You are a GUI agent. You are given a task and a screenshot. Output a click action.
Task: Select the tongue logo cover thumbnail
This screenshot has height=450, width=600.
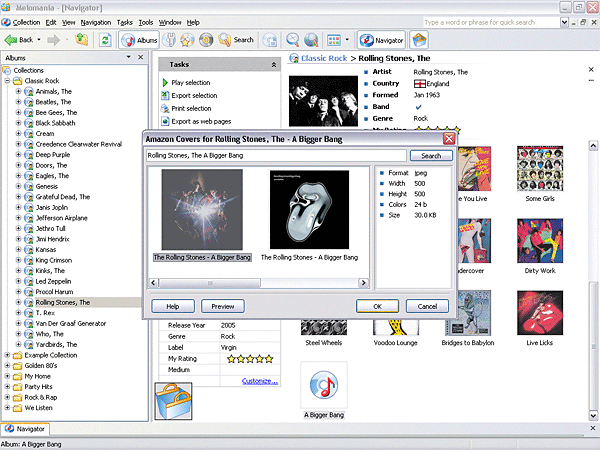click(x=308, y=208)
